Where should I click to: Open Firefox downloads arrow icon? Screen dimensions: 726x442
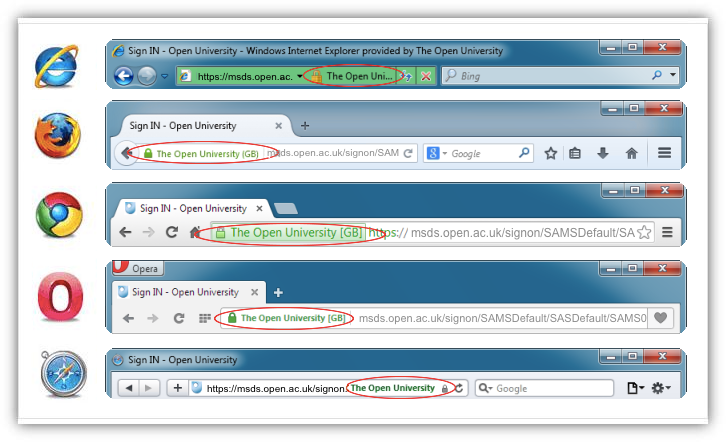603,153
